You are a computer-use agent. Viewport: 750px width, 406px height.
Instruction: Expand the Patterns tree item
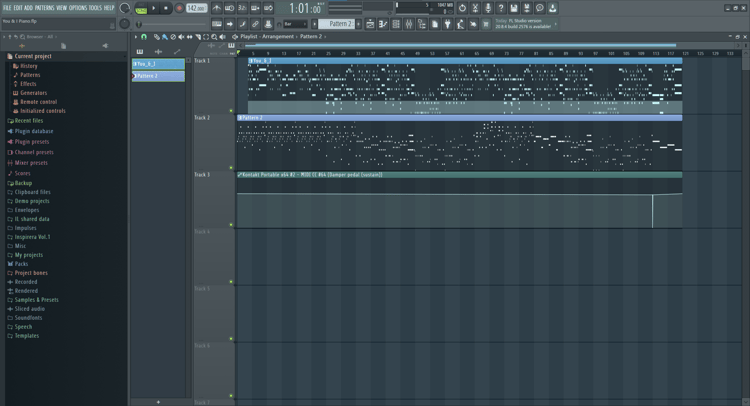tap(30, 75)
